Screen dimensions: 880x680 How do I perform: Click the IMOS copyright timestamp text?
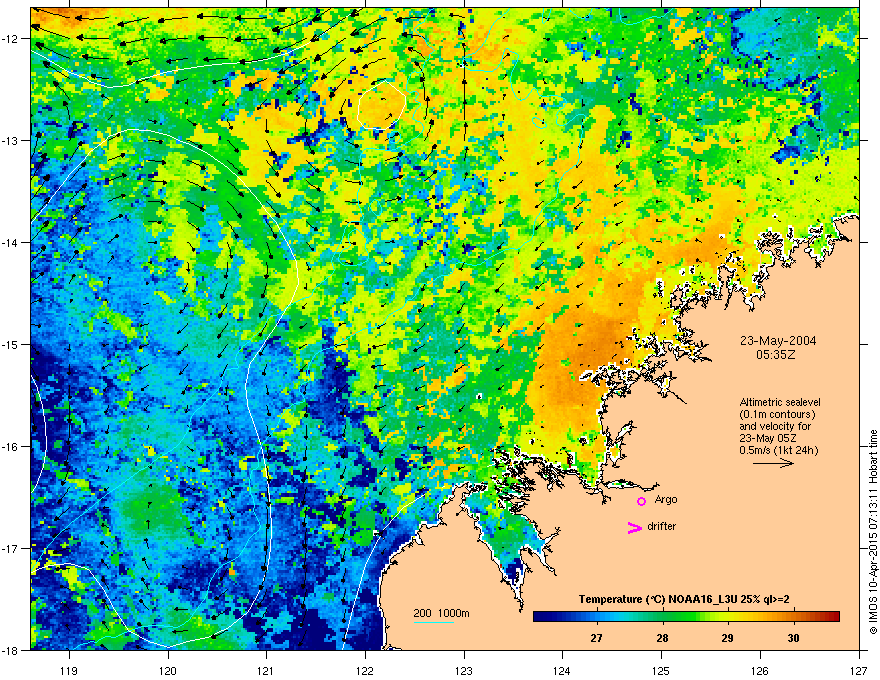click(x=873, y=532)
